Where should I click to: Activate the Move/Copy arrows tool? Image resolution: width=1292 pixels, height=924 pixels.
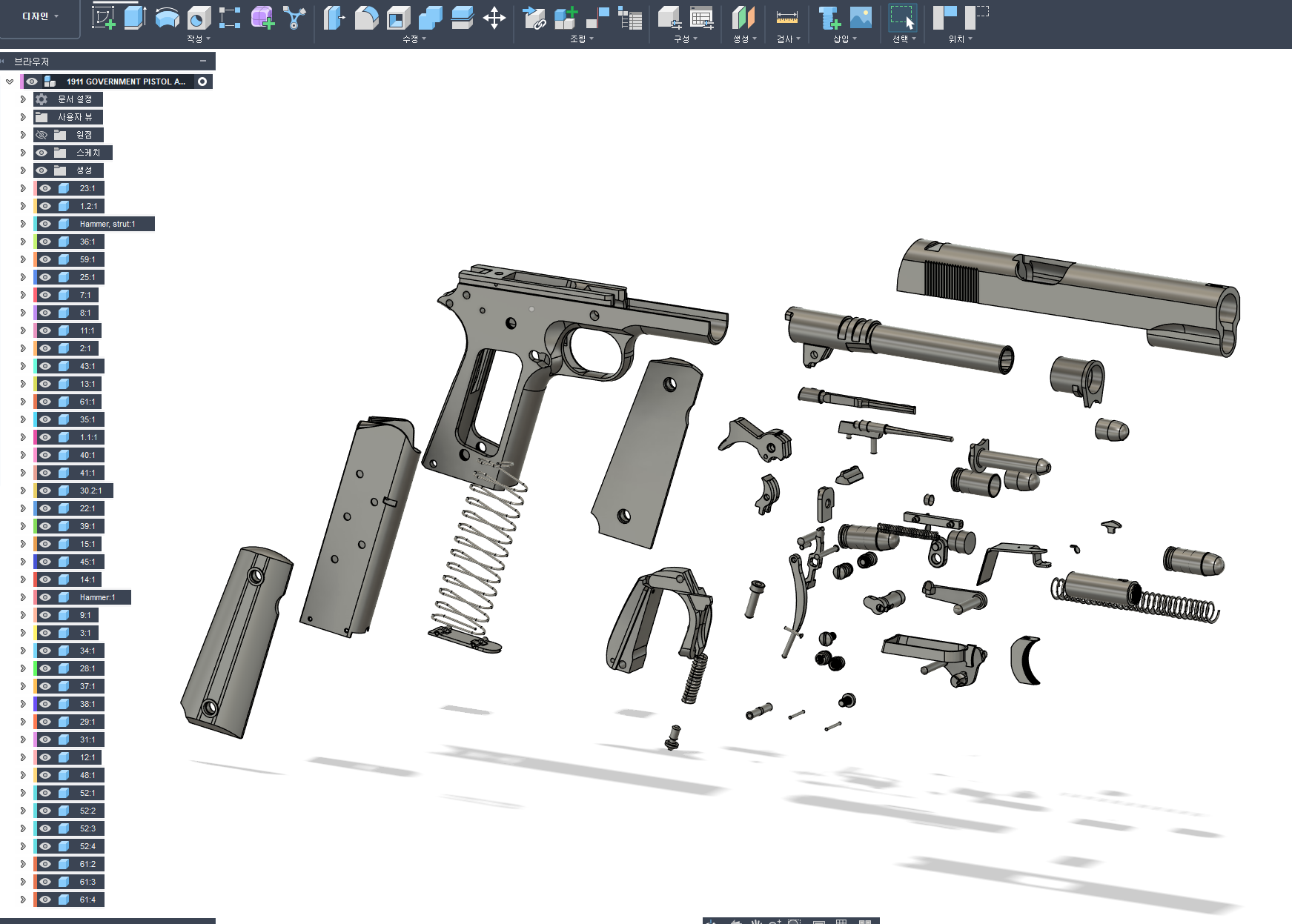[x=494, y=18]
